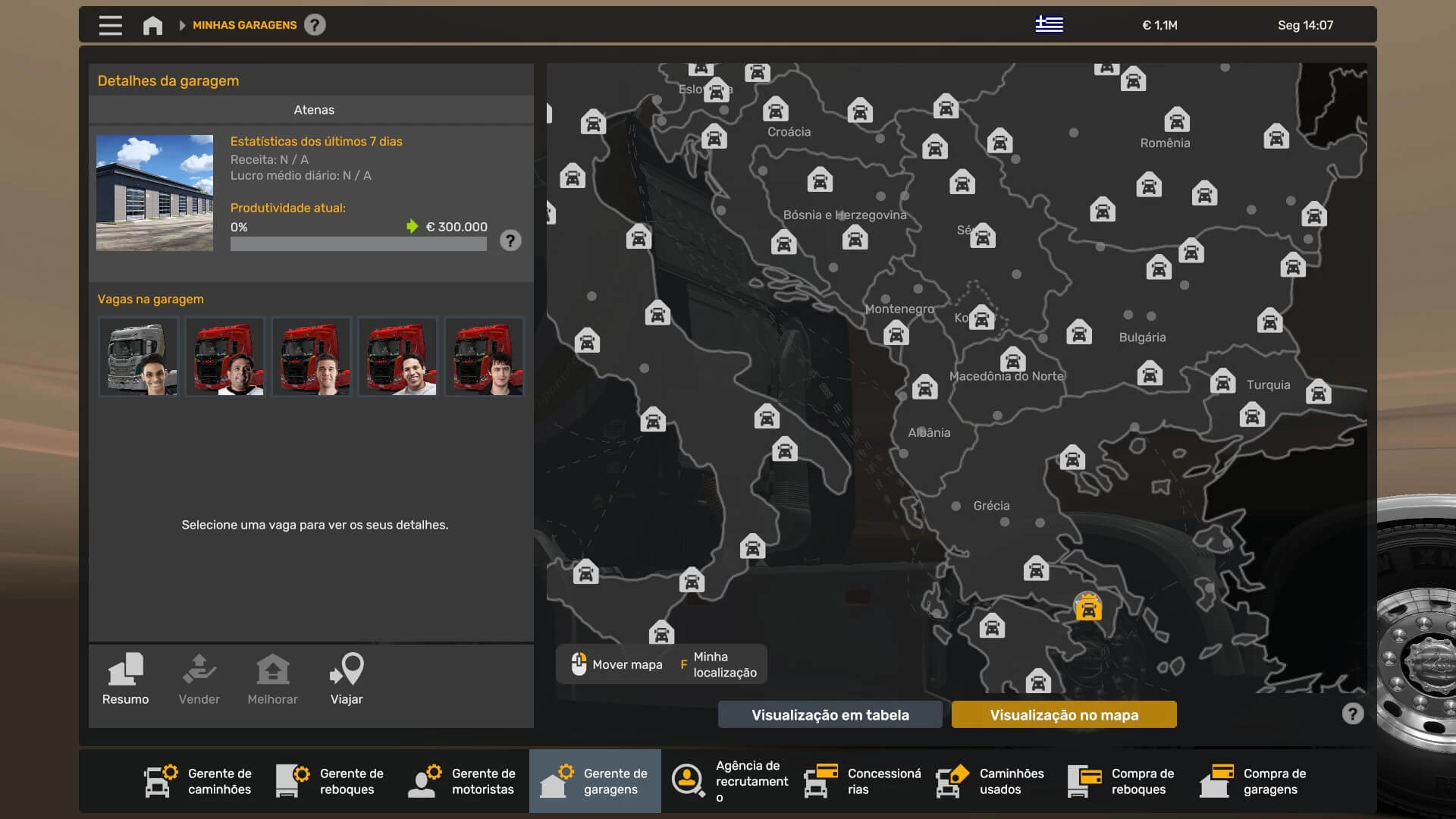Click Minha localização map button
This screenshot has height=819, width=1456.
pyautogui.click(x=718, y=664)
